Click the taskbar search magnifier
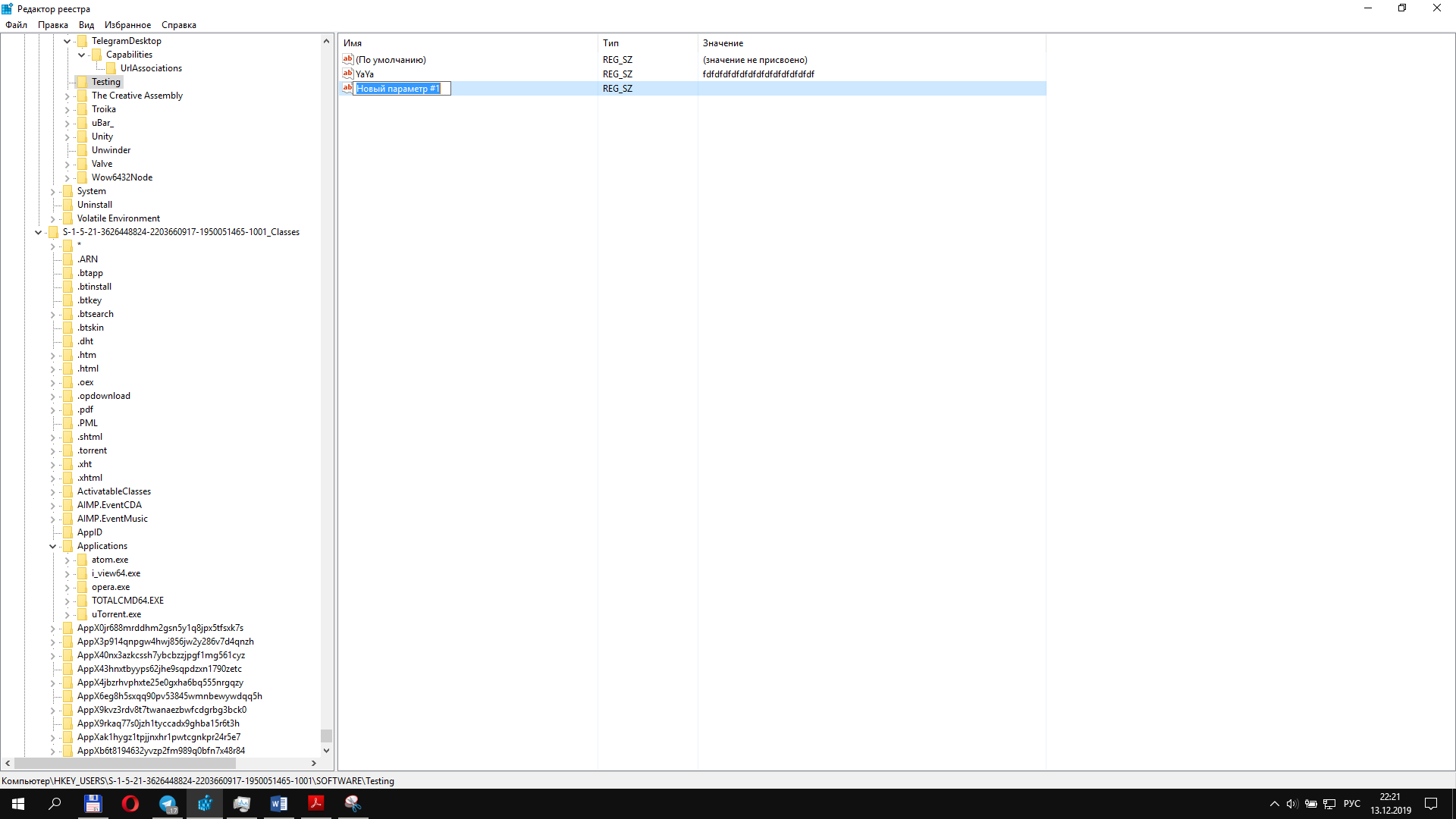The height and width of the screenshot is (819, 1456). click(55, 804)
